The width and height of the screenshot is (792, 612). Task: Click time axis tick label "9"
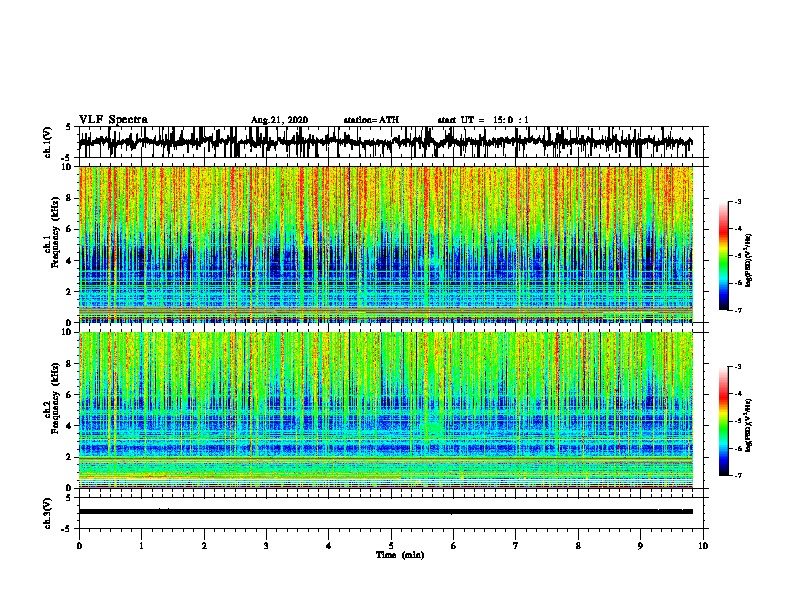pyautogui.click(x=640, y=545)
